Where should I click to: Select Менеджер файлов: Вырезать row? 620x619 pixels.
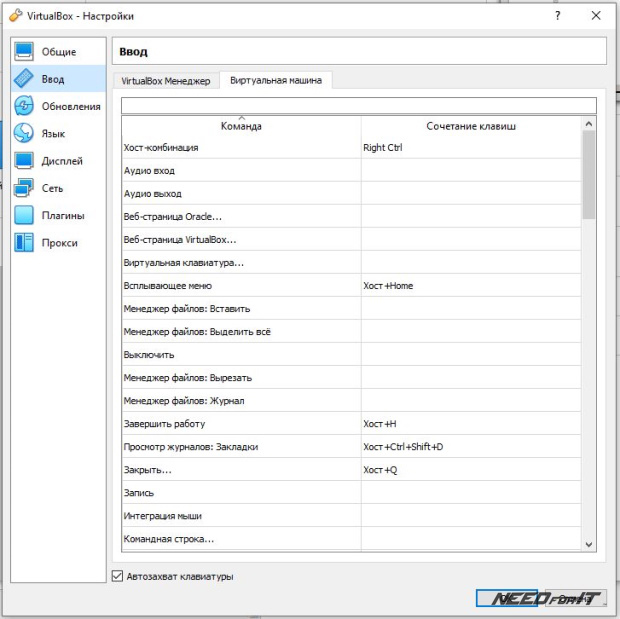[352, 378]
